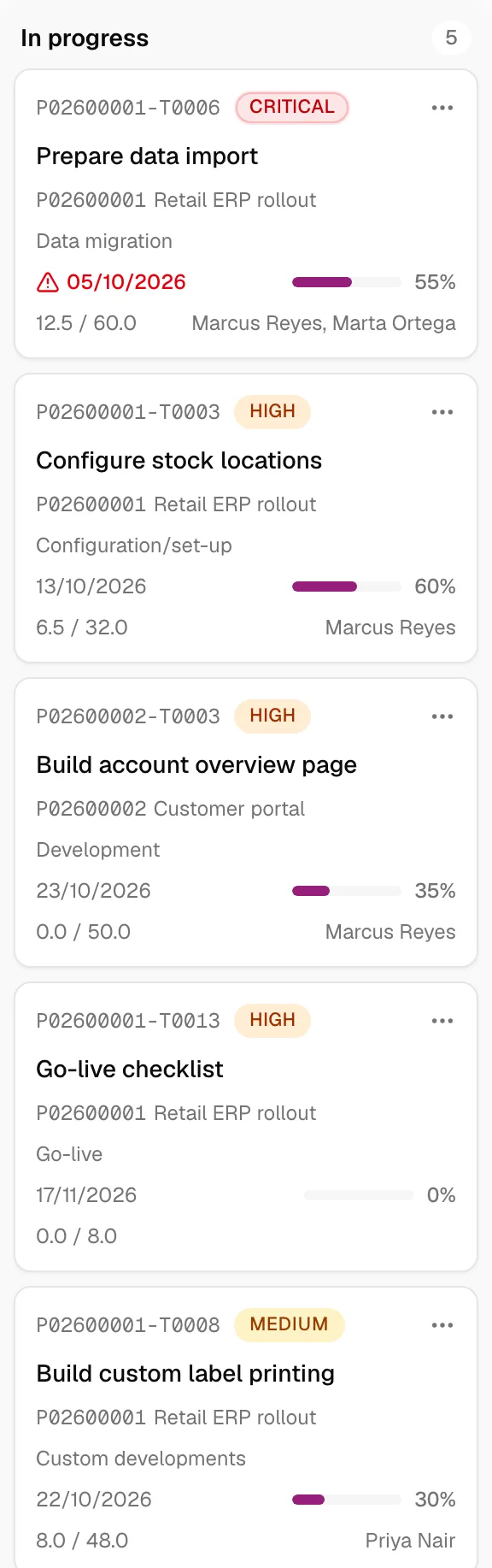Click the 60% progress value
Image resolution: width=492 pixels, height=1568 pixels.
435,587
